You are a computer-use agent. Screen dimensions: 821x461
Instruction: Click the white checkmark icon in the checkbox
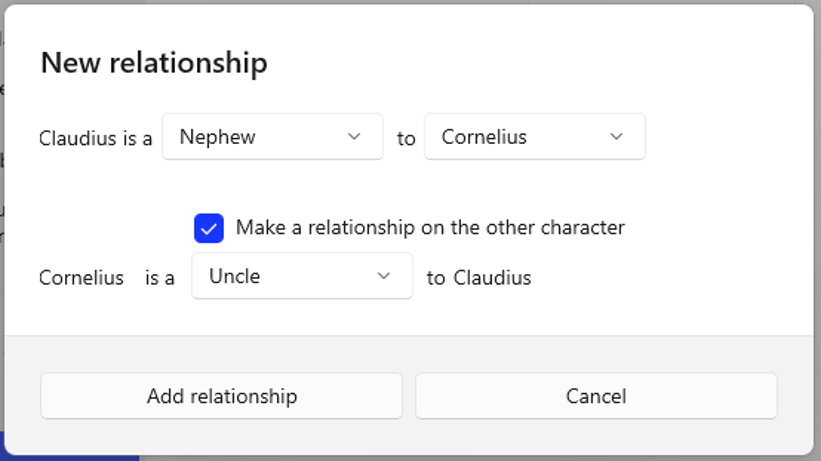point(209,228)
